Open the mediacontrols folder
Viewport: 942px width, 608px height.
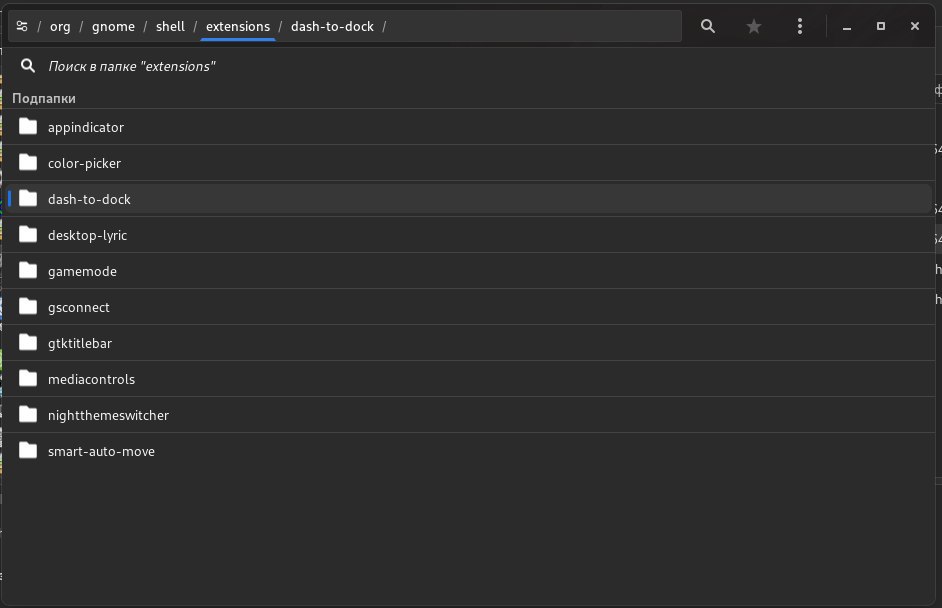469,379
